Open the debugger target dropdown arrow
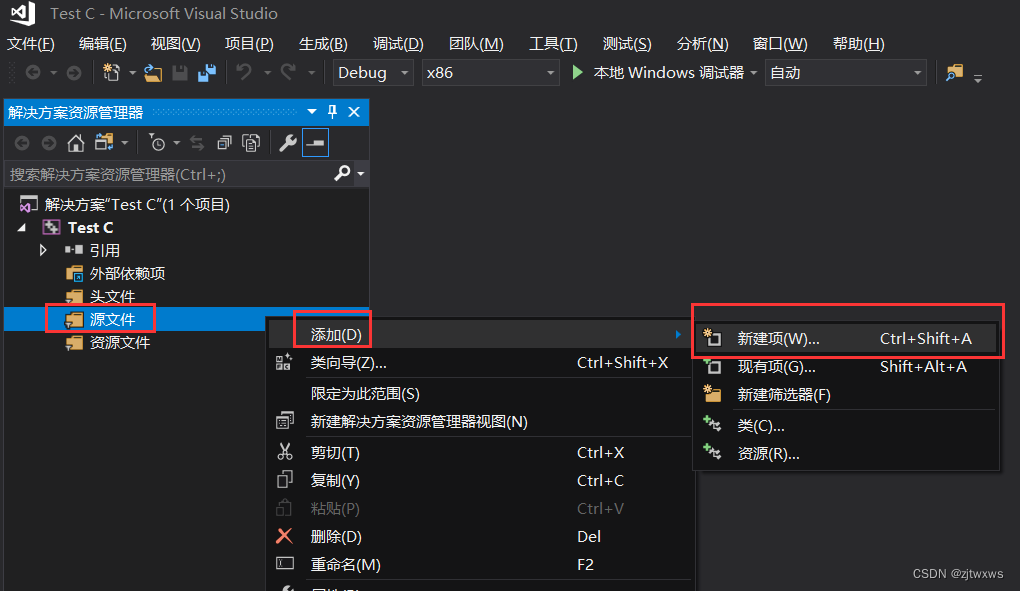Viewport: 1020px width, 591px height. coord(753,73)
